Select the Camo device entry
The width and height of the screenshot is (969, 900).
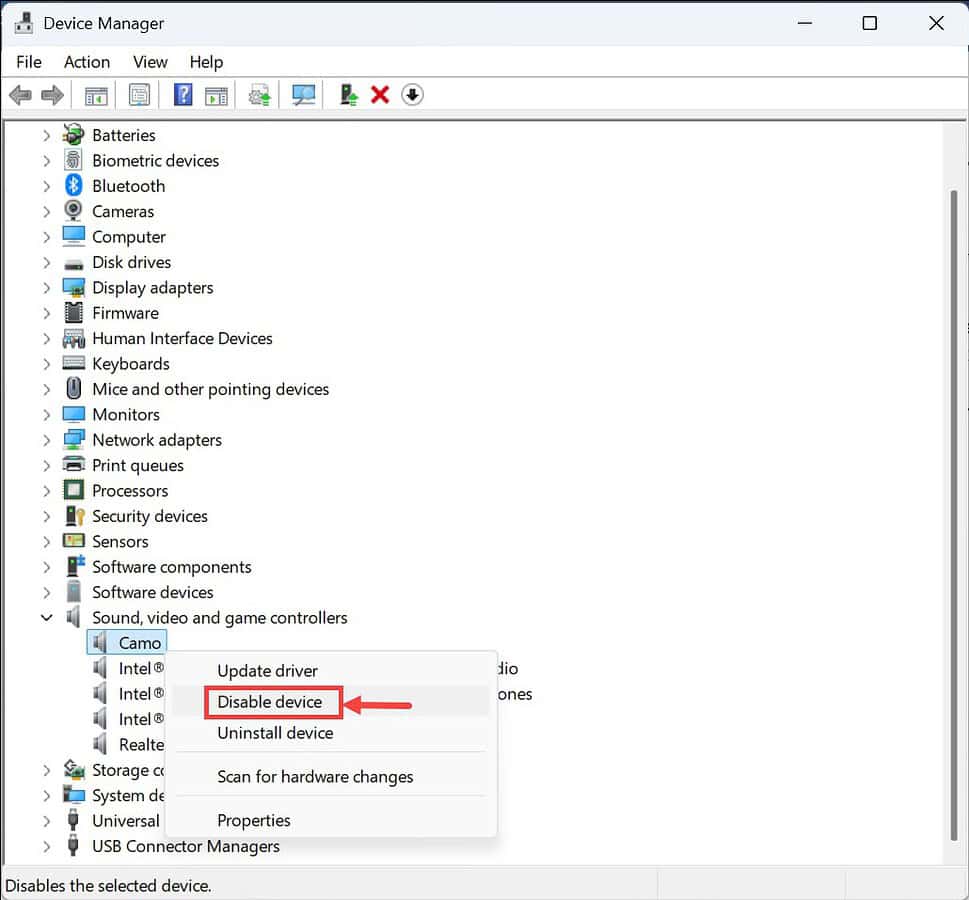137,642
